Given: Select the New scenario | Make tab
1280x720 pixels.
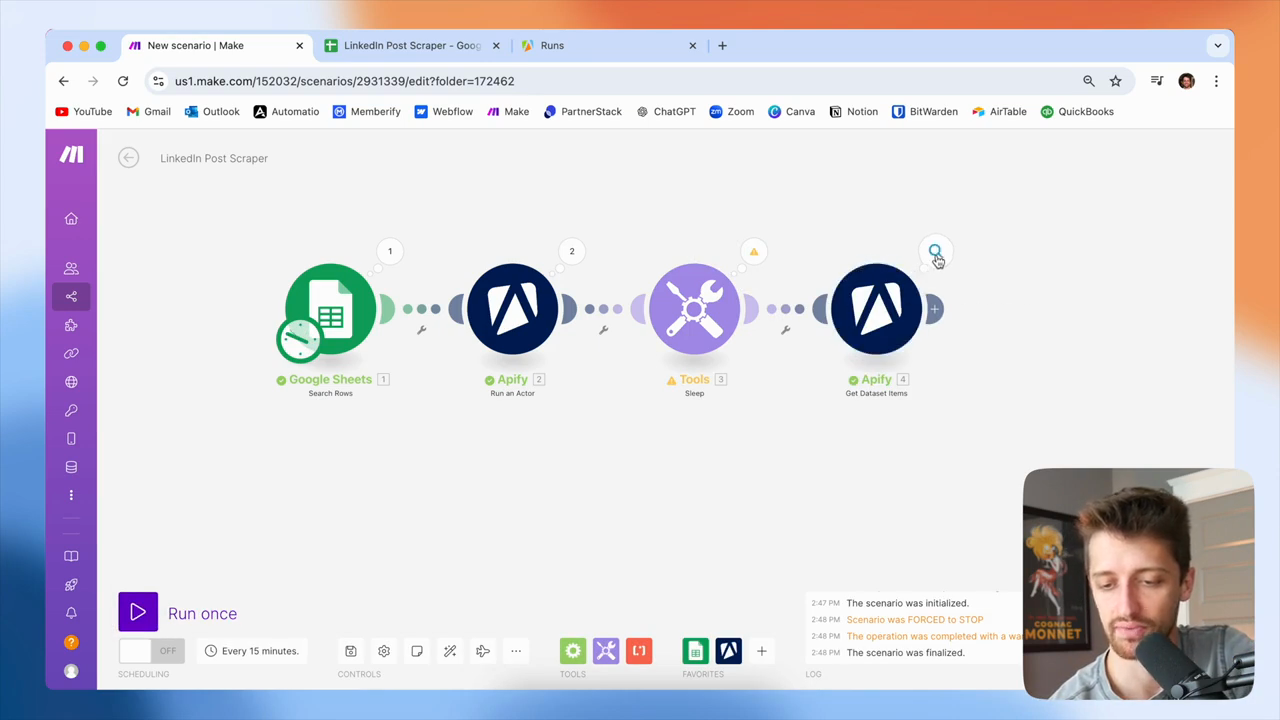Looking at the screenshot, I should pos(215,45).
